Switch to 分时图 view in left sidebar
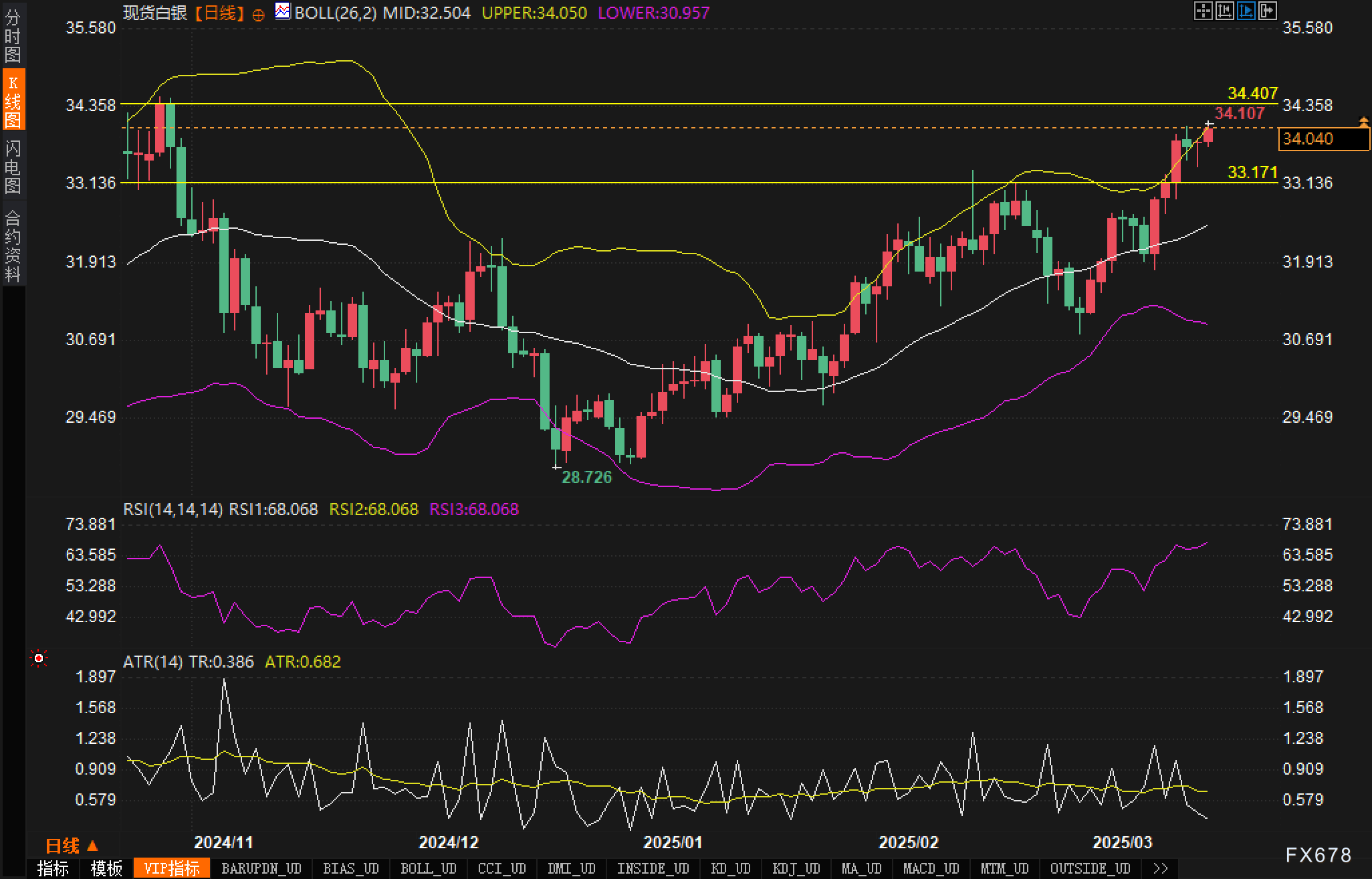Screen dimensions: 1372x879 pyautogui.click(x=13, y=35)
